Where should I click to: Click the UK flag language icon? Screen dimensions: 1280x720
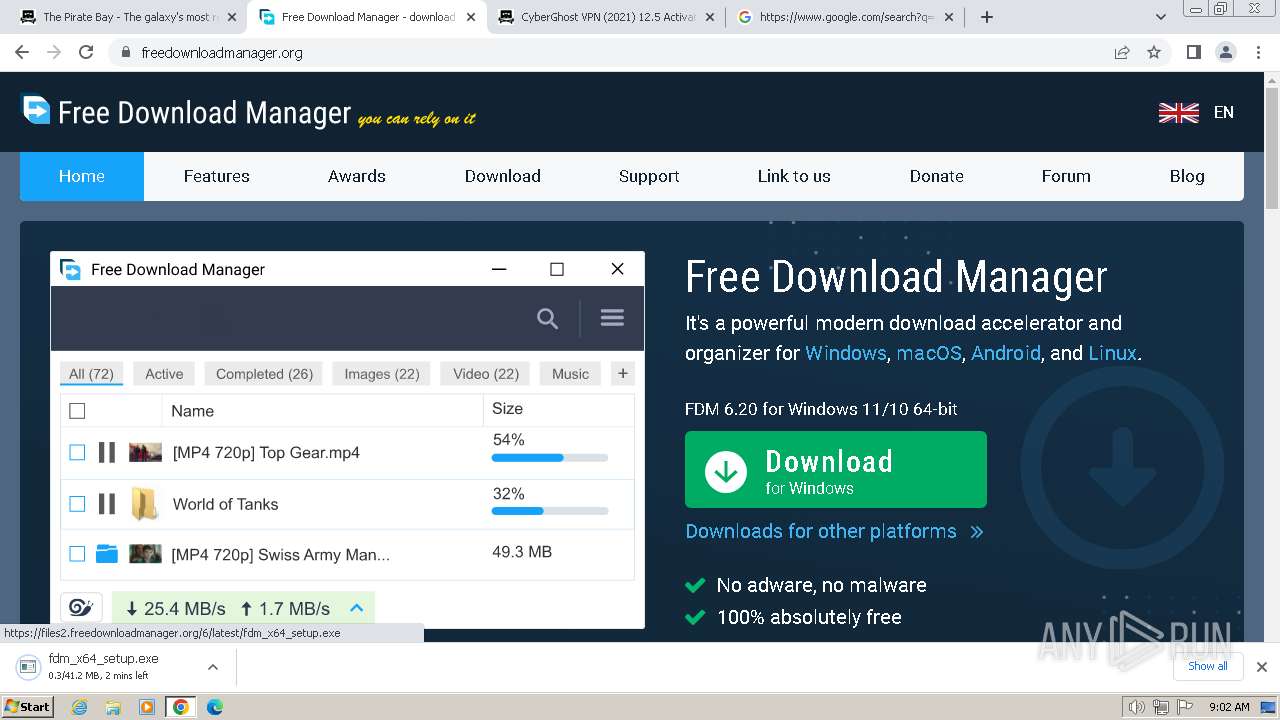tap(1178, 113)
